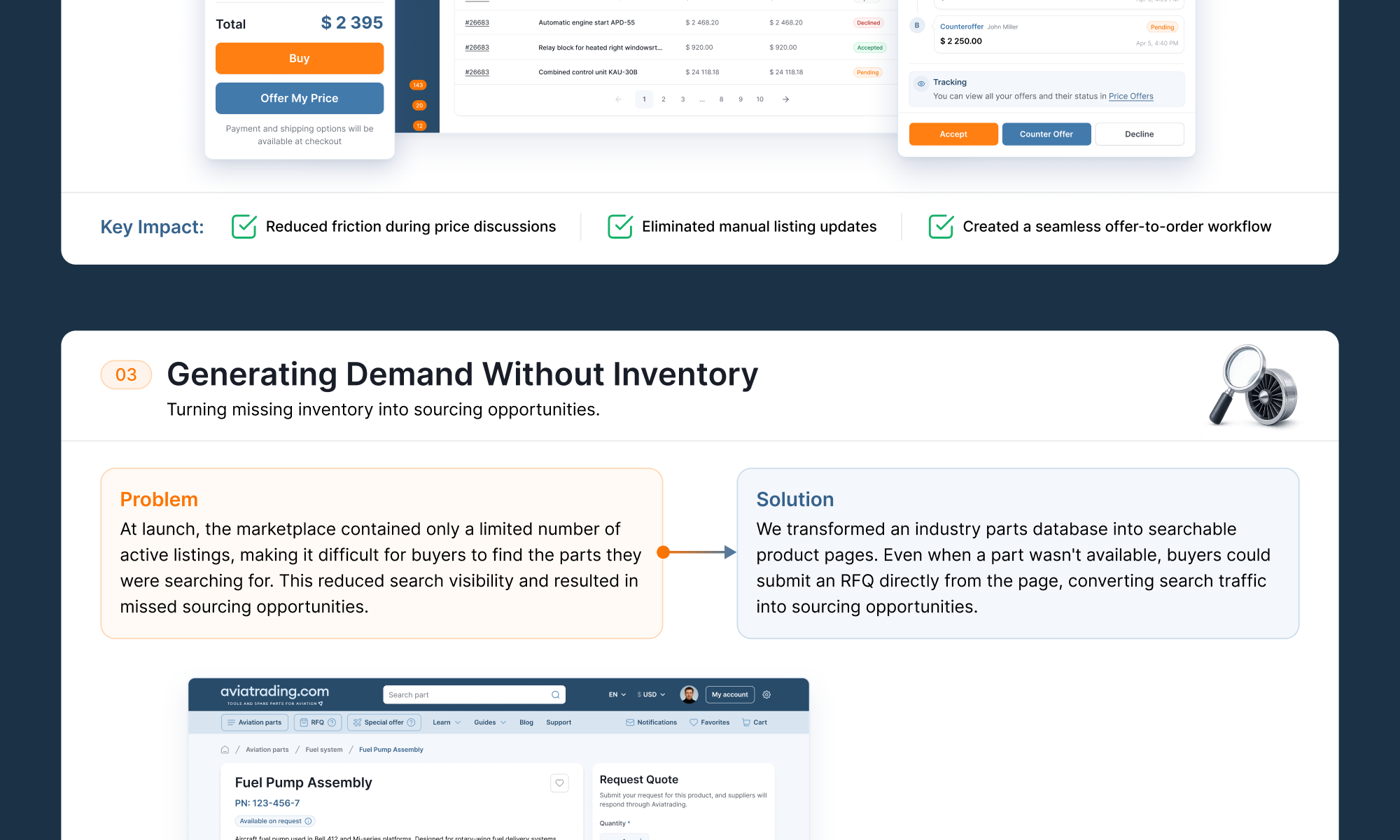This screenshot has width=1400, height=840.
Task: Click the Aviation parts breadcrumb link
Action: tap(267, 750)
